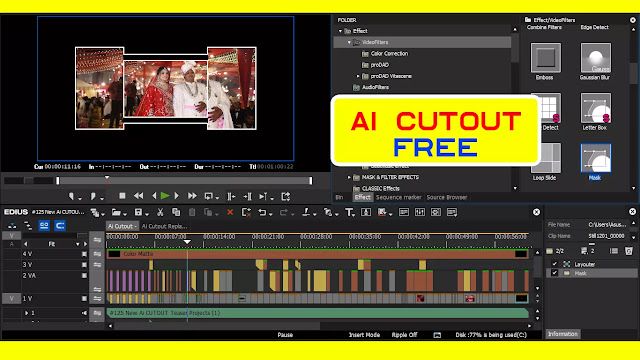
Task: Click the Rewind button
Action: (139, 196)
